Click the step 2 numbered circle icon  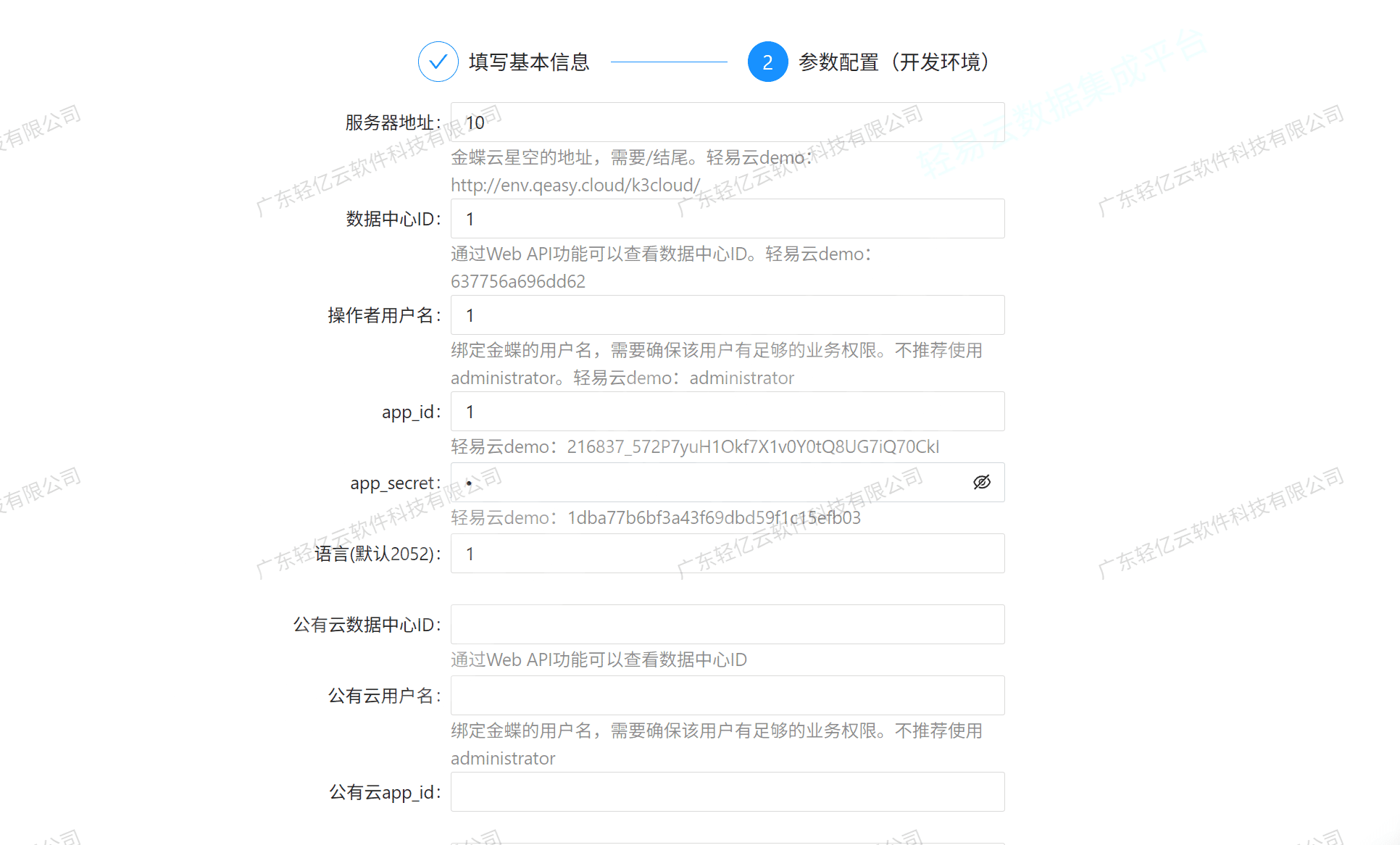pyautogui.click(x=767, y=62)
